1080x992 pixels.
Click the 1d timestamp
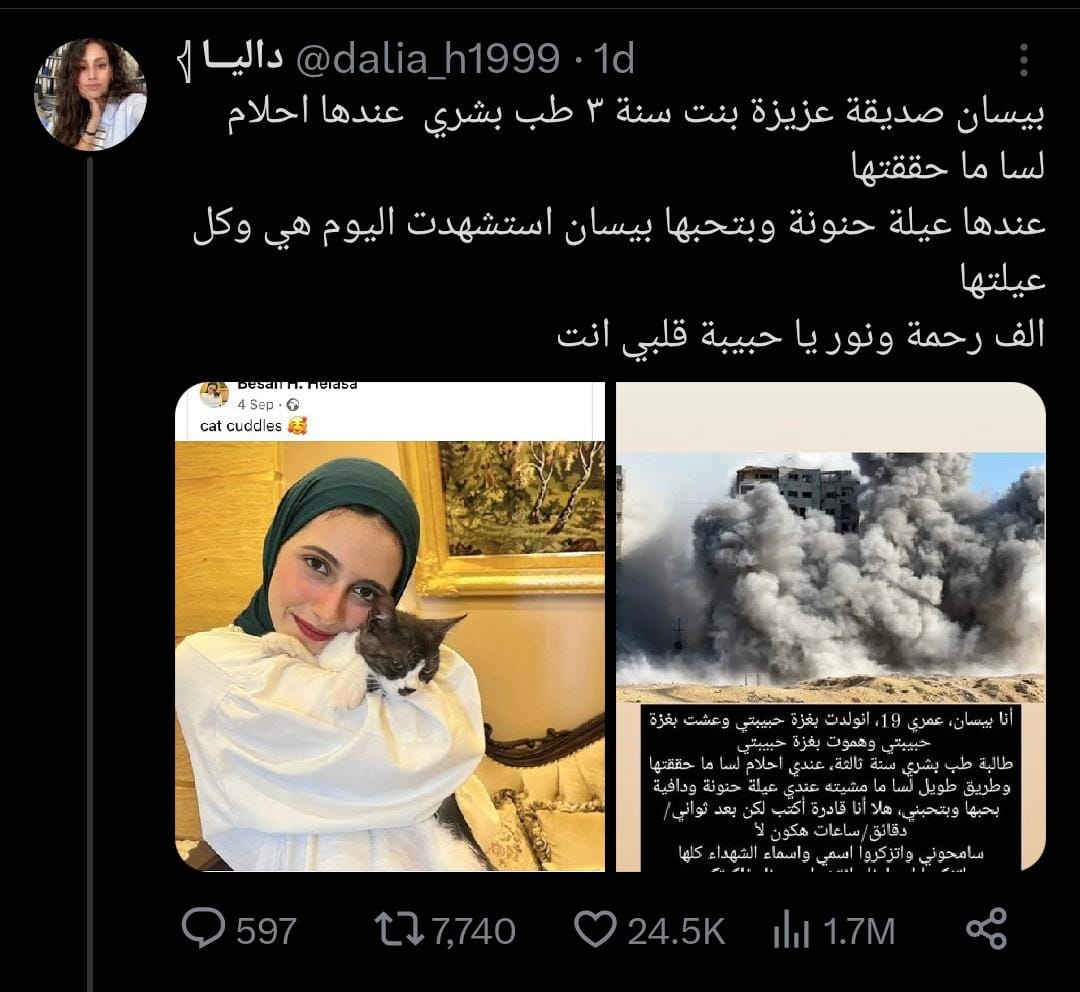click(x=613, y=59)
